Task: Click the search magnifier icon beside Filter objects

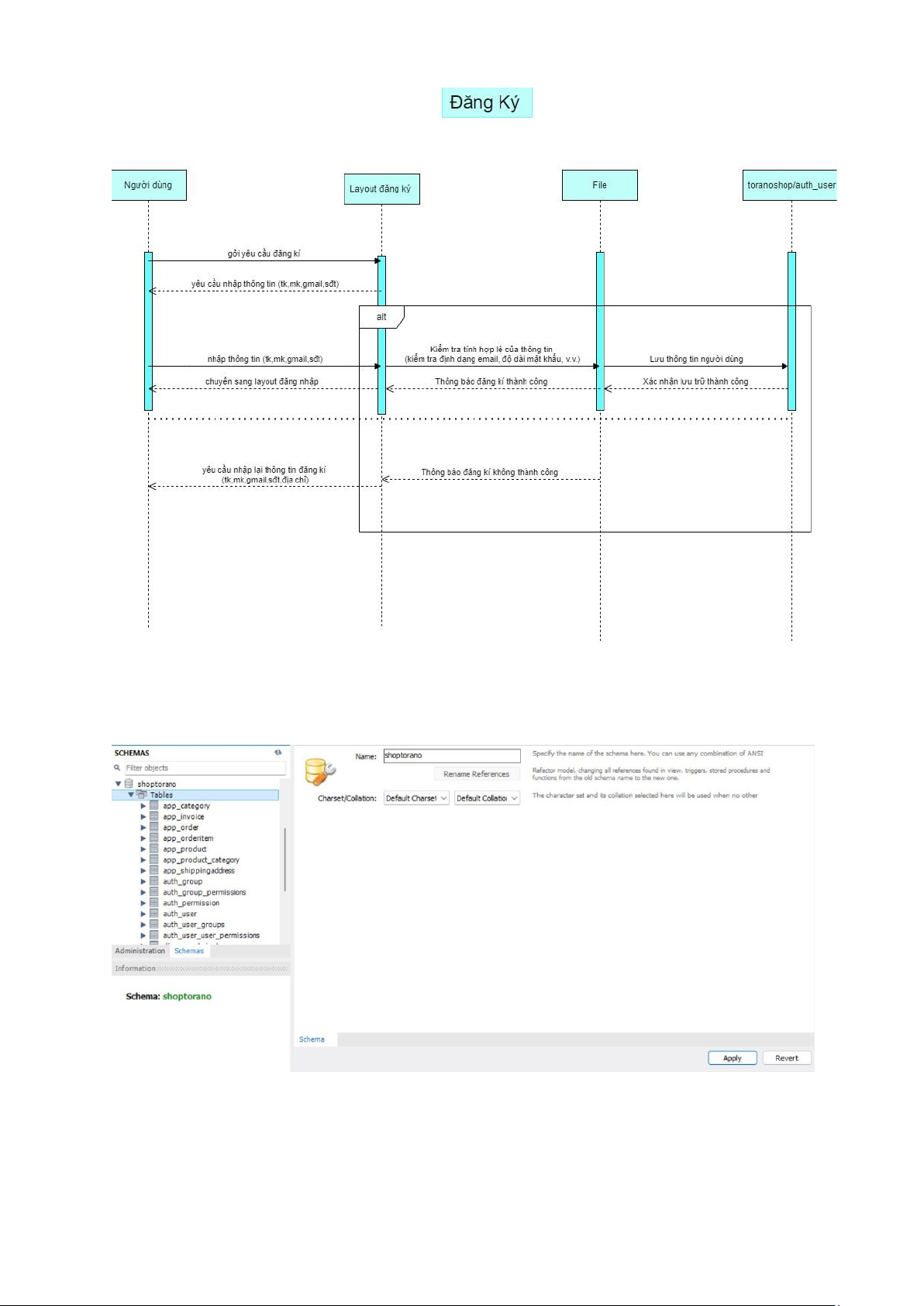Action: (118, 768)
